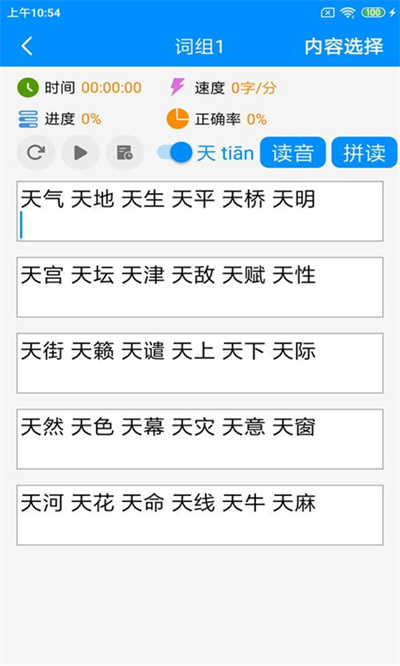Select the input box starting 天宫
This screenshot has width=400, height=666.
(200, 287)
